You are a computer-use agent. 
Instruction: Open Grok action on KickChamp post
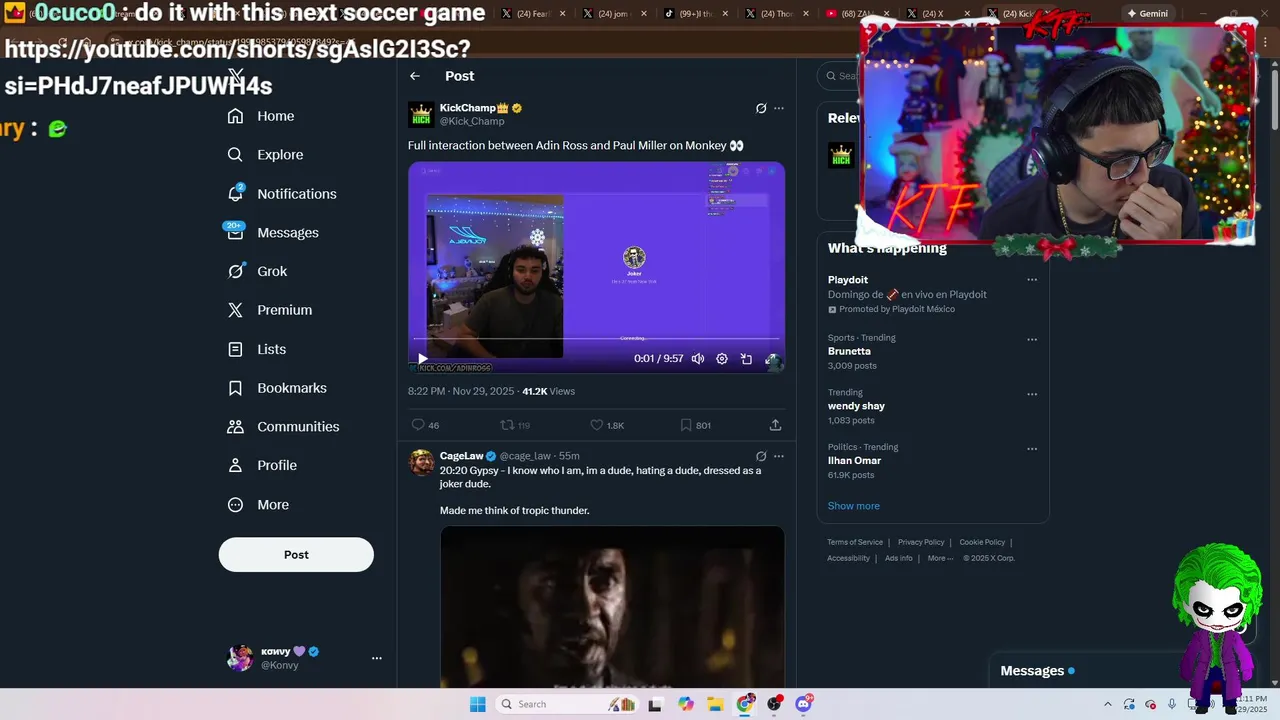point(761,108)
